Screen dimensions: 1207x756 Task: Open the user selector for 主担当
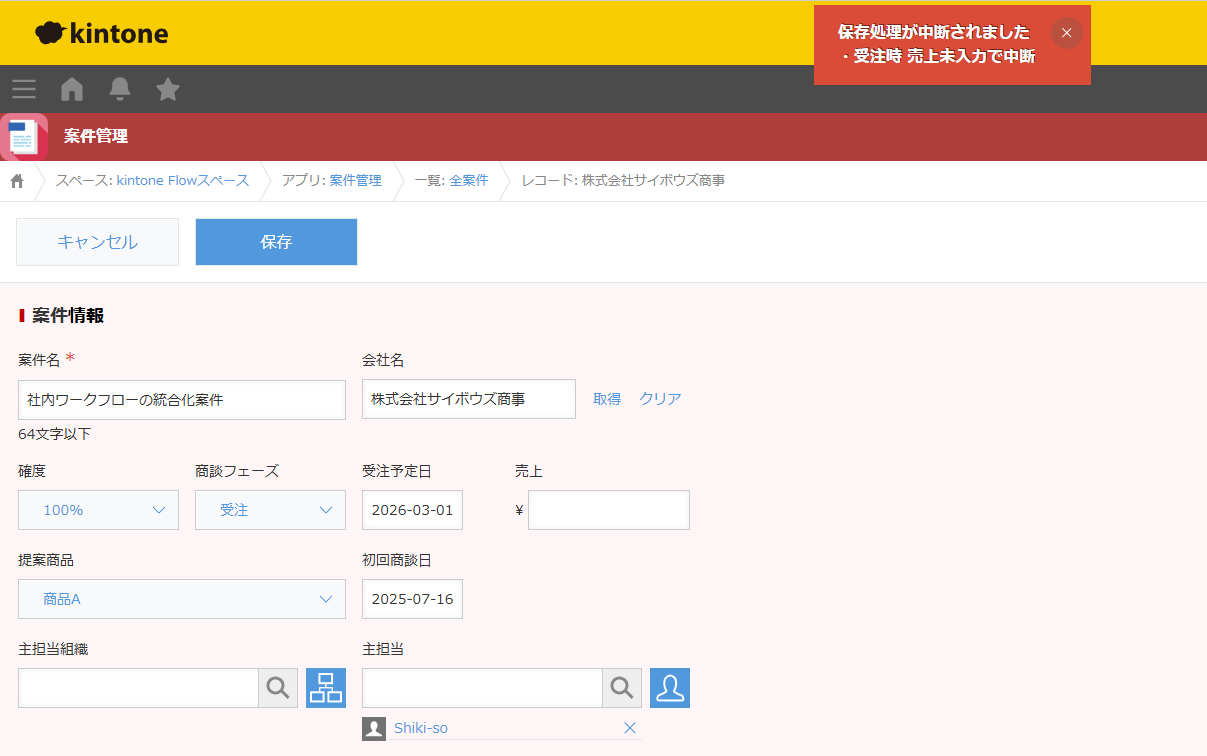(669, 688)
